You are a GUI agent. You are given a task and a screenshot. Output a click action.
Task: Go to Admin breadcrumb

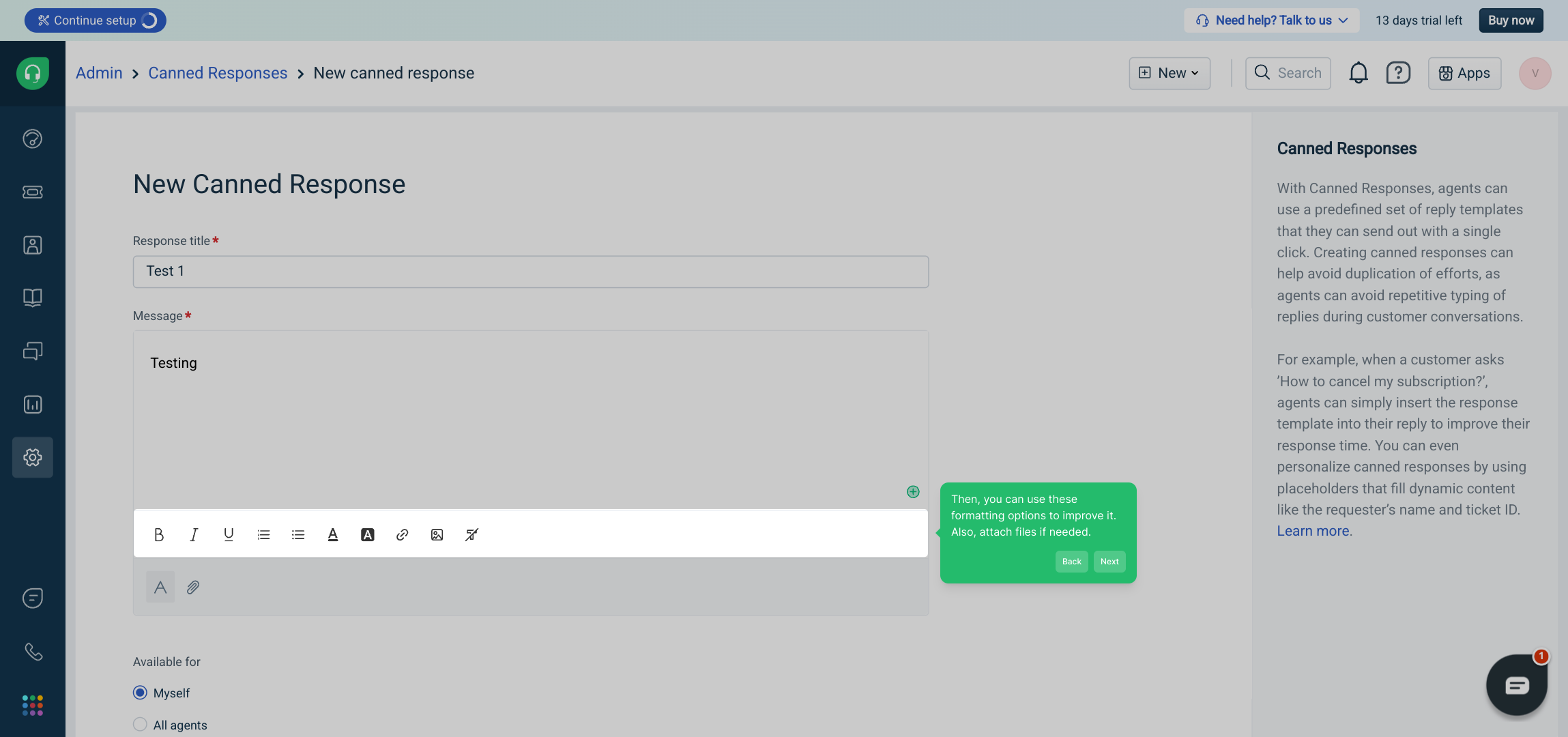click(99, 73)
